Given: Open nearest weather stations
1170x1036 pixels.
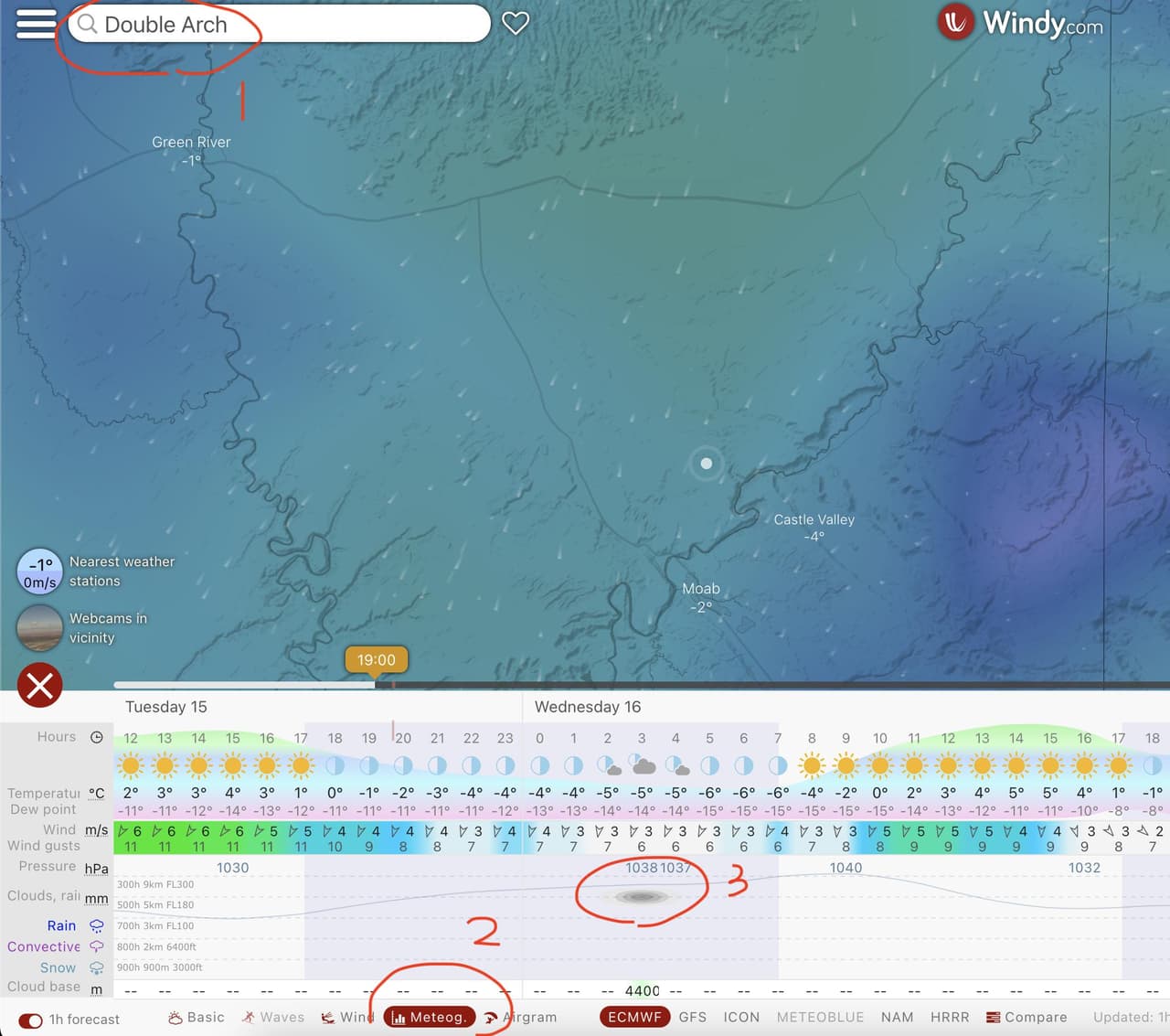Looking at the screenshot, I should click(95, 571).
